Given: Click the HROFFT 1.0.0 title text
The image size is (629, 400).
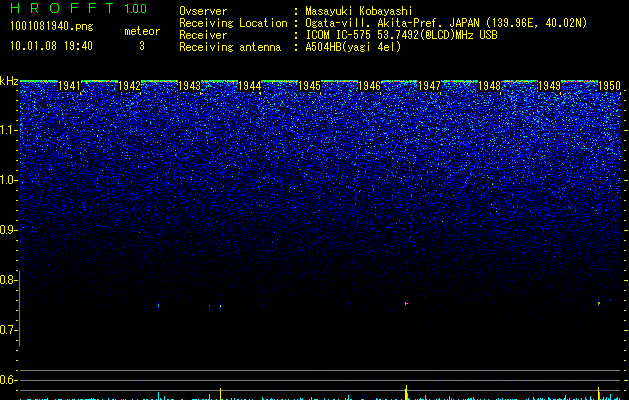Looking at the screenshot, I should tap(79, 8).
